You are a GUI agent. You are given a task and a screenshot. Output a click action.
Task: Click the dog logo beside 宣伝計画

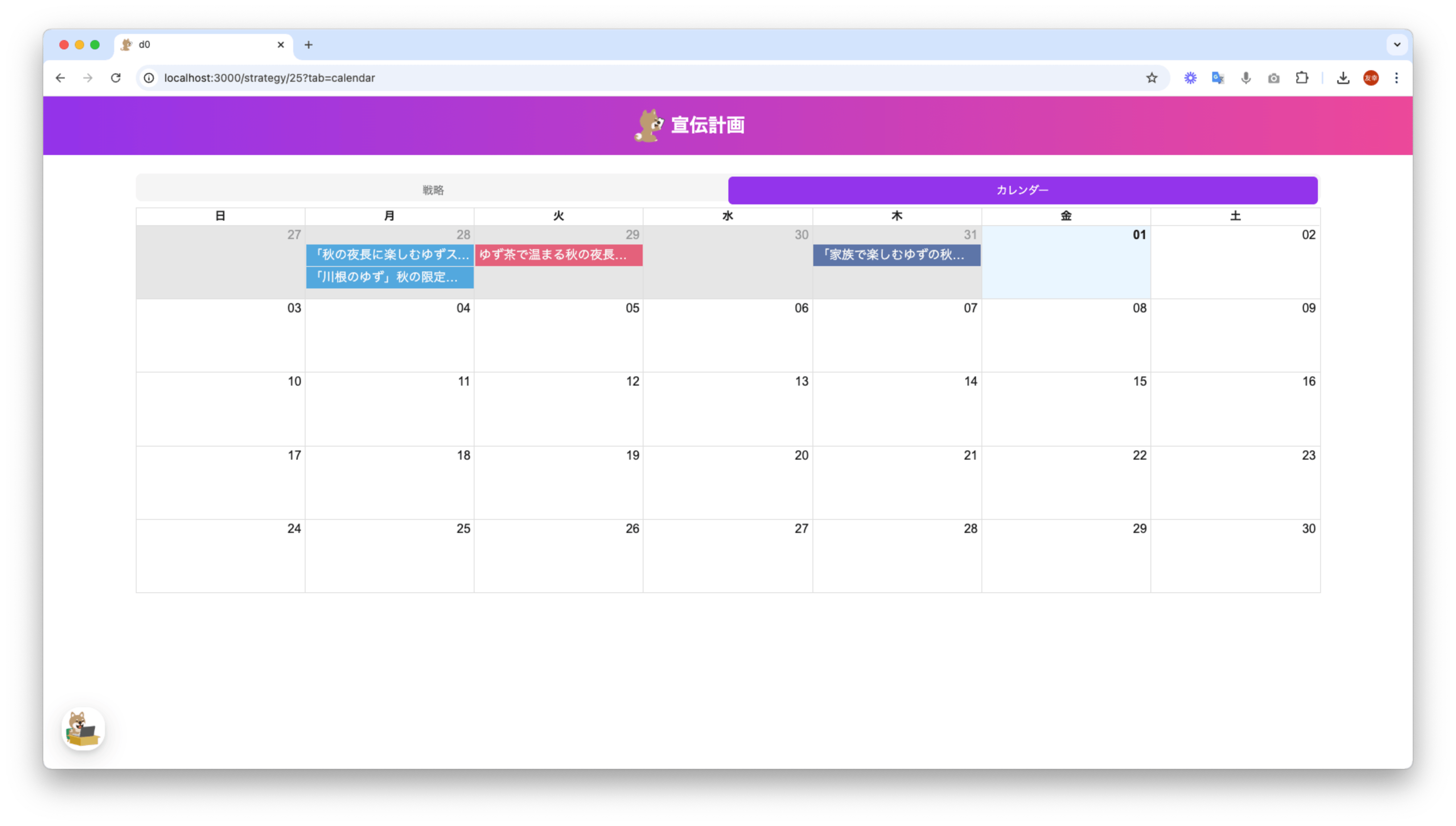(x=649, y=125)
